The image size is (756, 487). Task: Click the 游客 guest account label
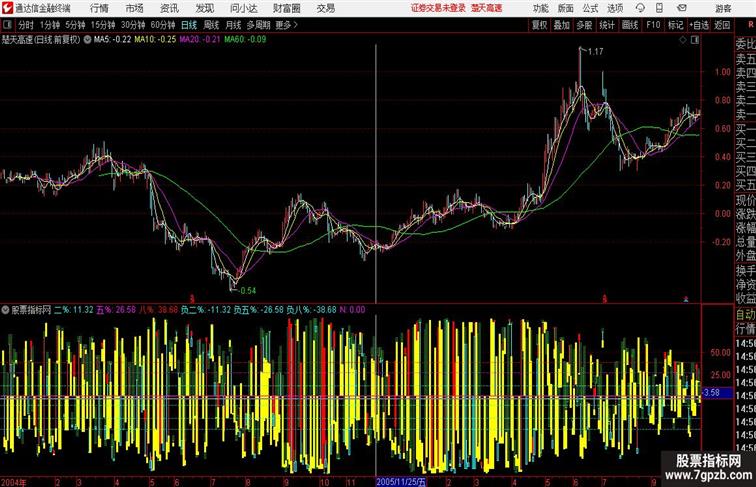[x=723, y=9]
